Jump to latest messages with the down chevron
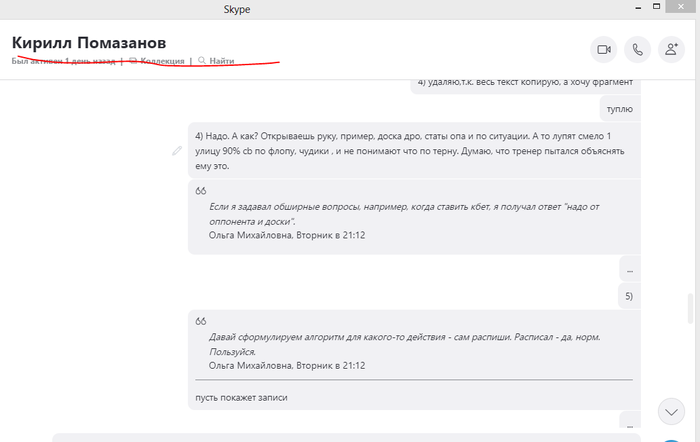Image resolution: width=700 pixels, height=442 pixels. (x=671, y=411)
